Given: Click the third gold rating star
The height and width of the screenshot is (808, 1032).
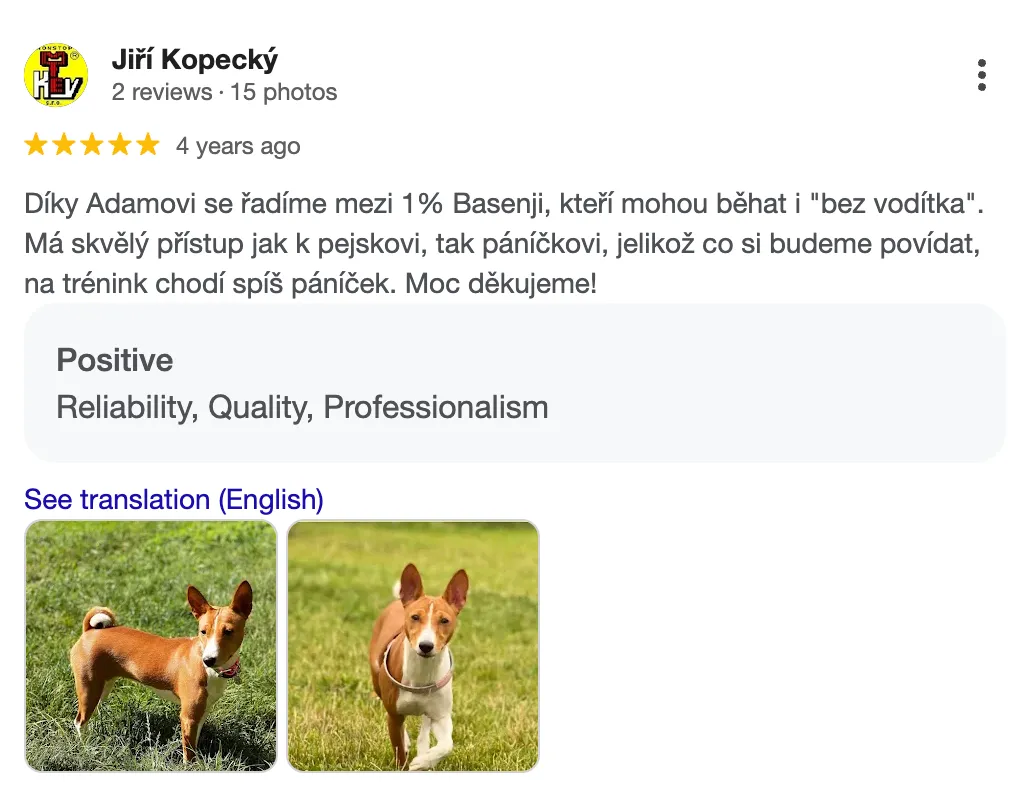Looking at the screenshot, I should pos(92,146).
